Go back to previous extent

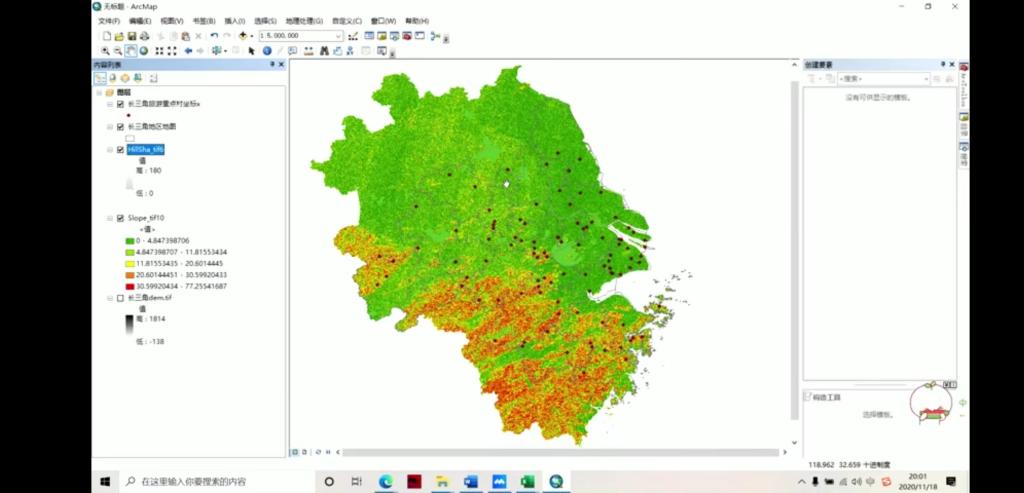[x=188, y=51]
